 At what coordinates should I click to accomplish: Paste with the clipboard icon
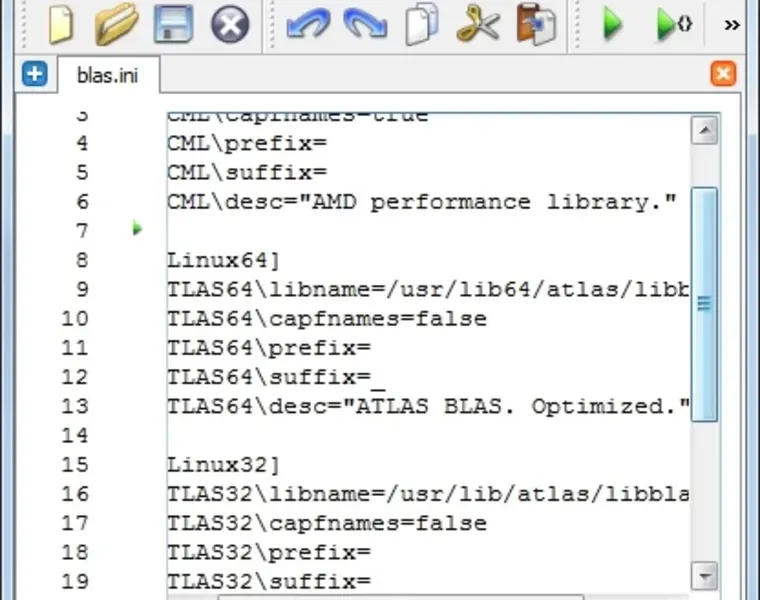536,24
